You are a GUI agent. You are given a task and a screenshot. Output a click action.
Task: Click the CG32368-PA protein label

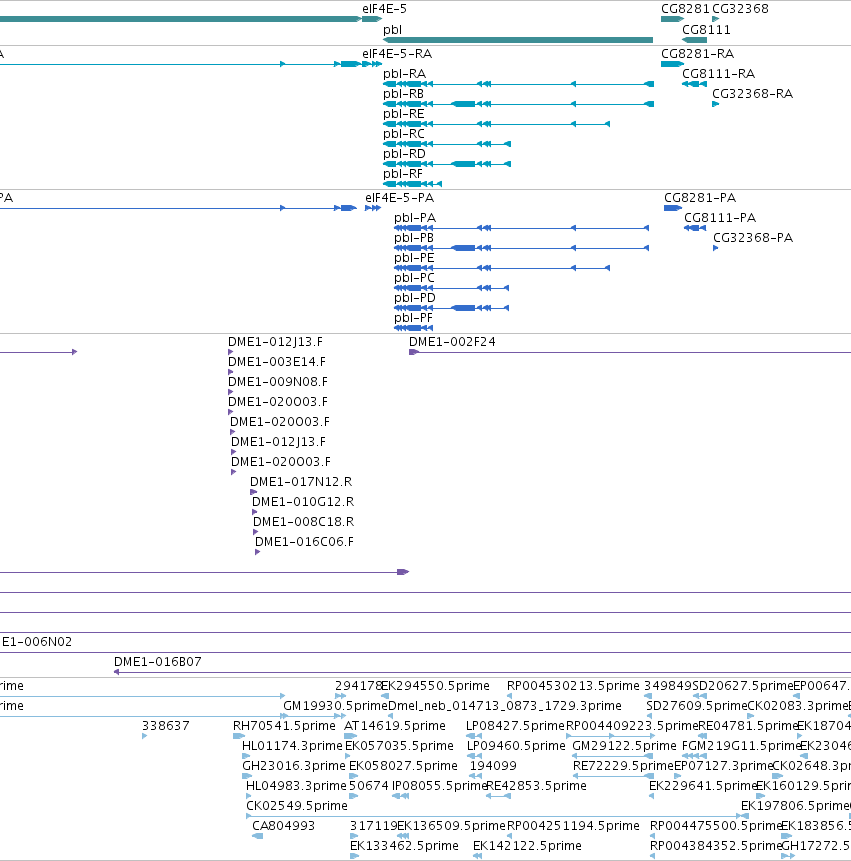coord(753,238)
